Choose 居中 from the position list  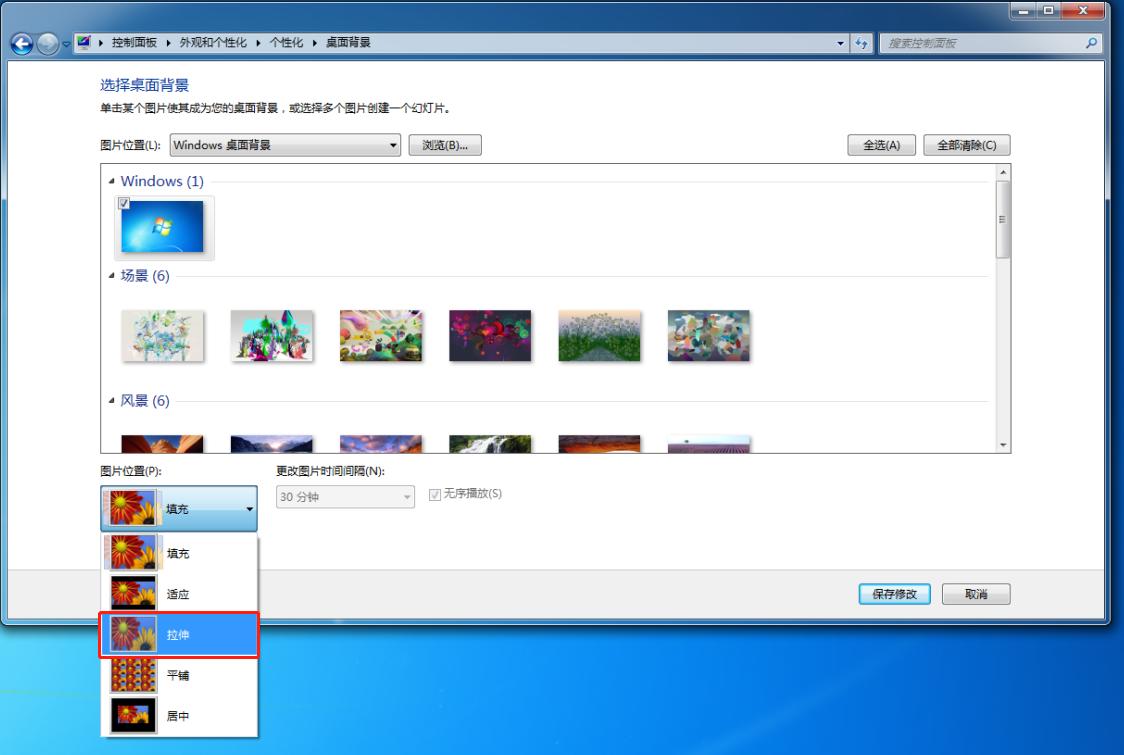click(x=179, y=716)
